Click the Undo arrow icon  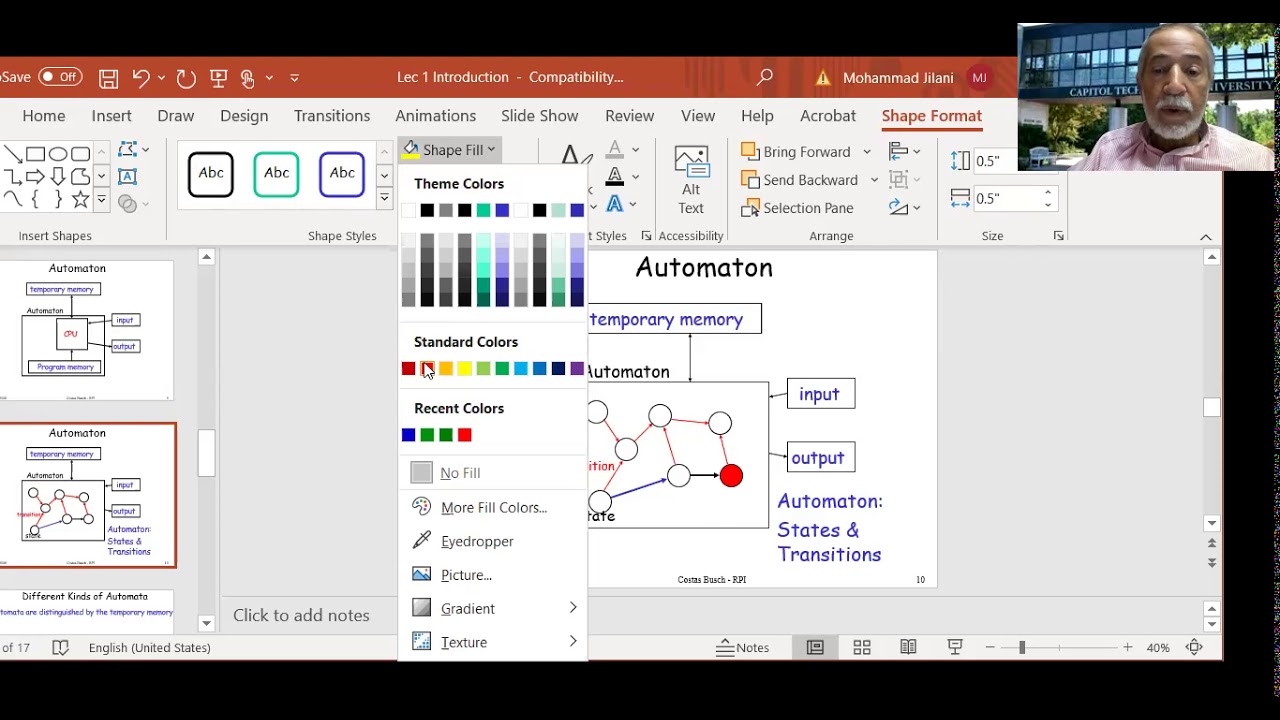click(140, 78)
